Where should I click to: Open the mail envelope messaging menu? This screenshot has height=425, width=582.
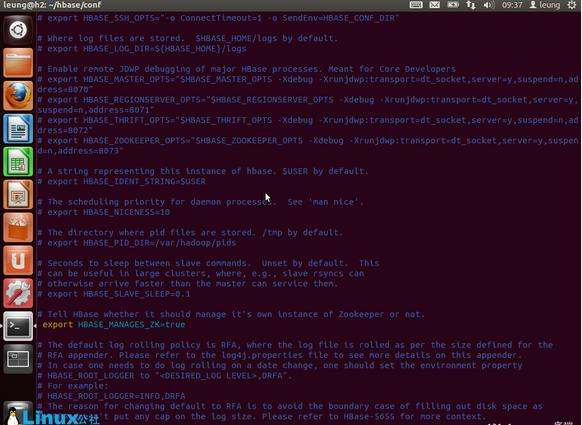pos(435,5)
